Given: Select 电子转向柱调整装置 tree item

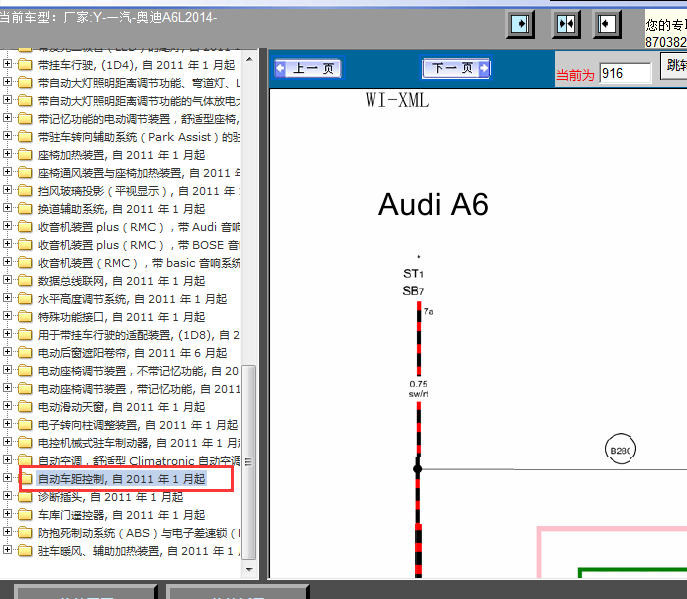Looking at the screenshot, I should coord(138,425).
